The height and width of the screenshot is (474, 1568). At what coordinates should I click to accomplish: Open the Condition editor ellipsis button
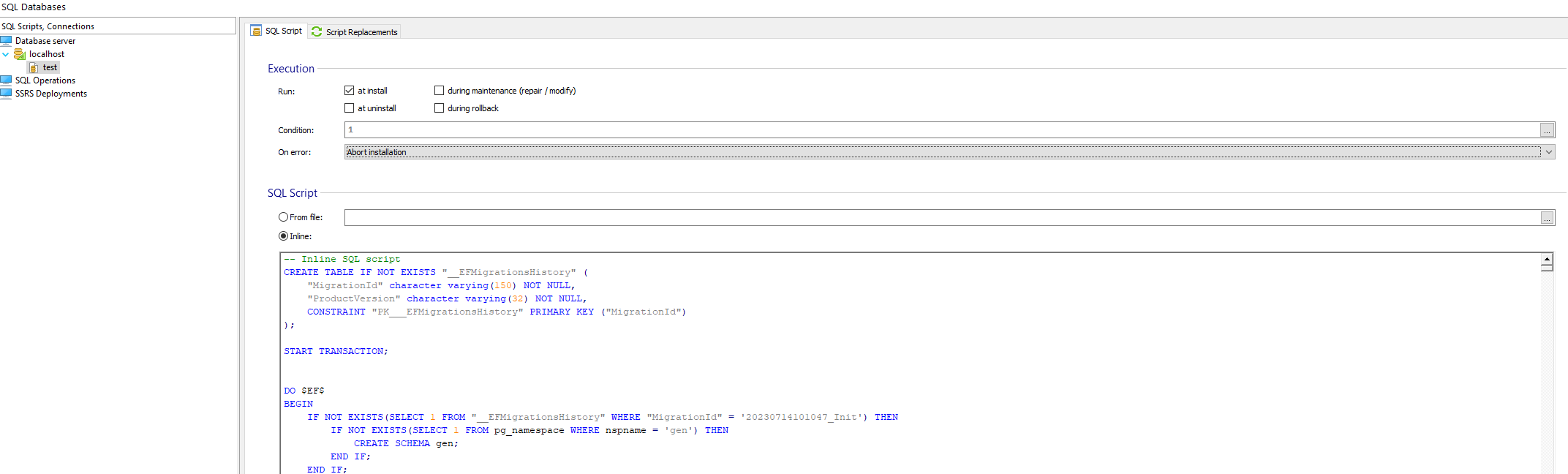point(1547,130)
